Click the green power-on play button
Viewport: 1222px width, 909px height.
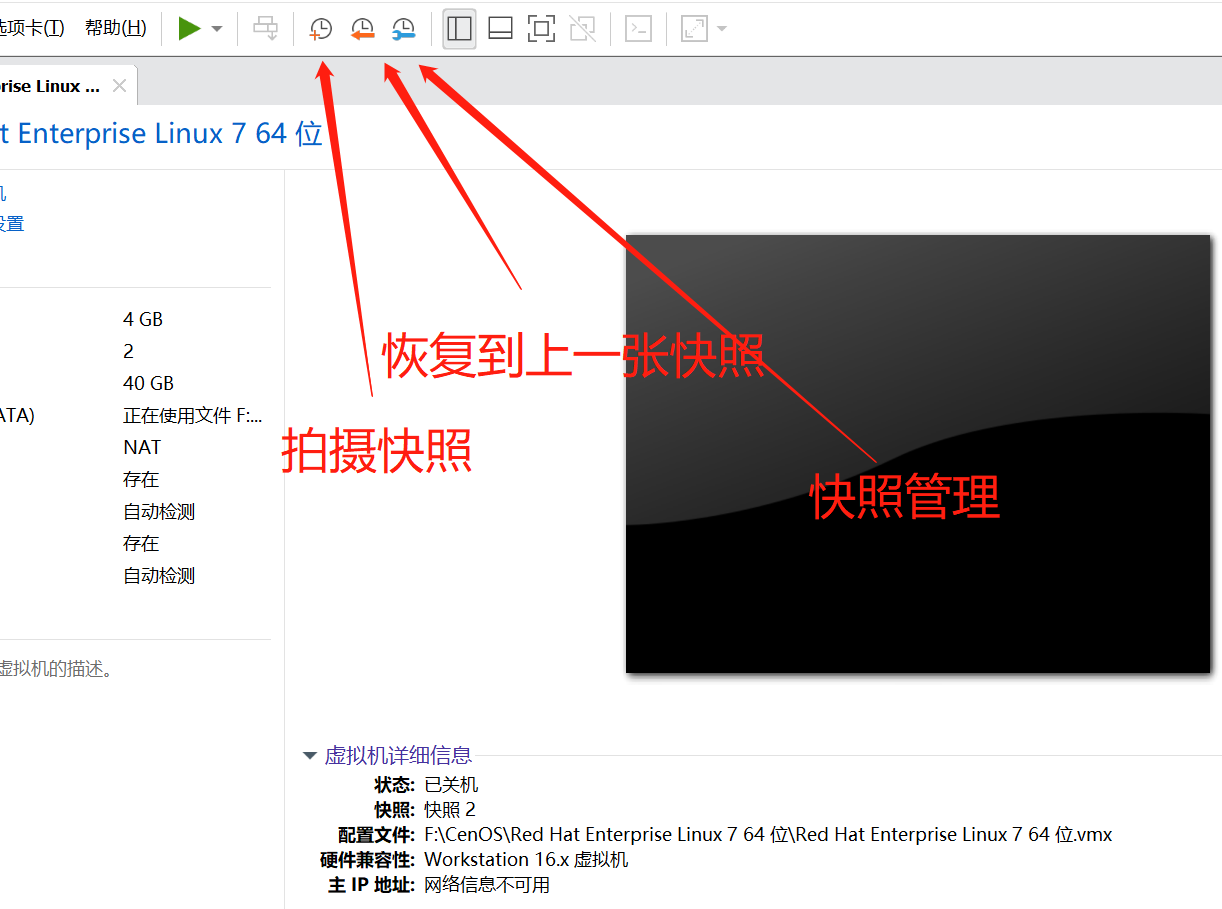click(x=189, y=28)
